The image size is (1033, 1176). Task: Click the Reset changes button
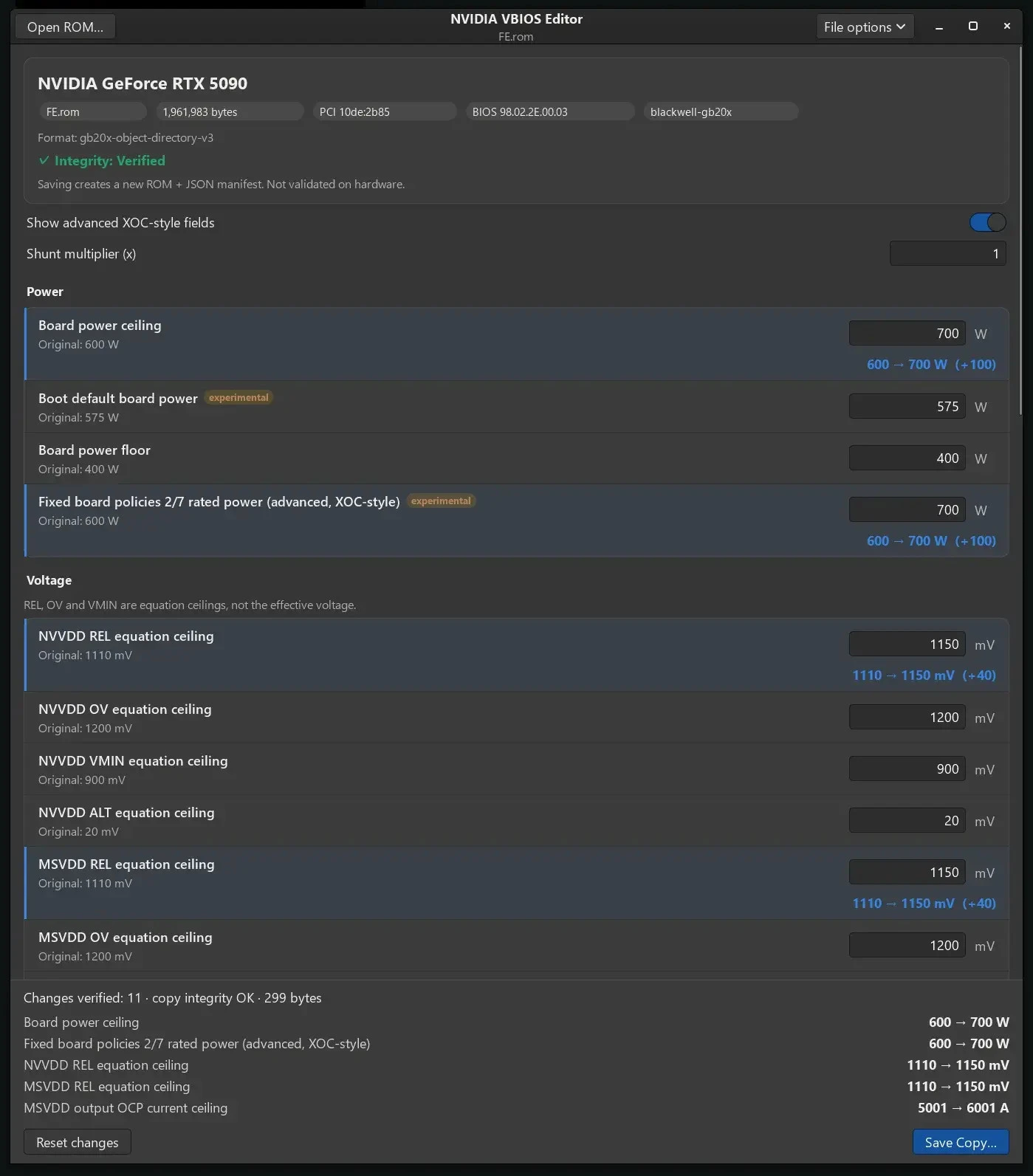[x=78, y=1142]
